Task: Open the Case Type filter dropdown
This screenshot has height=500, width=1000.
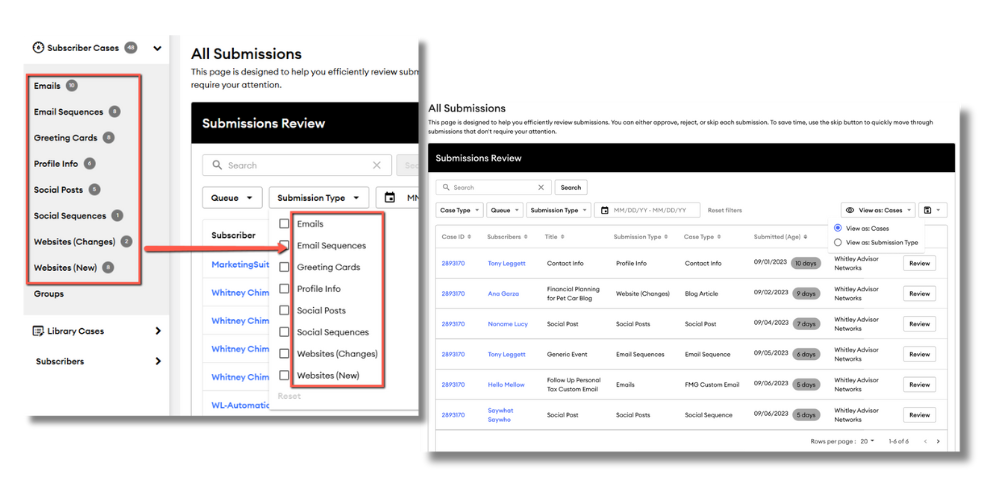Action: tap(458, 210)
